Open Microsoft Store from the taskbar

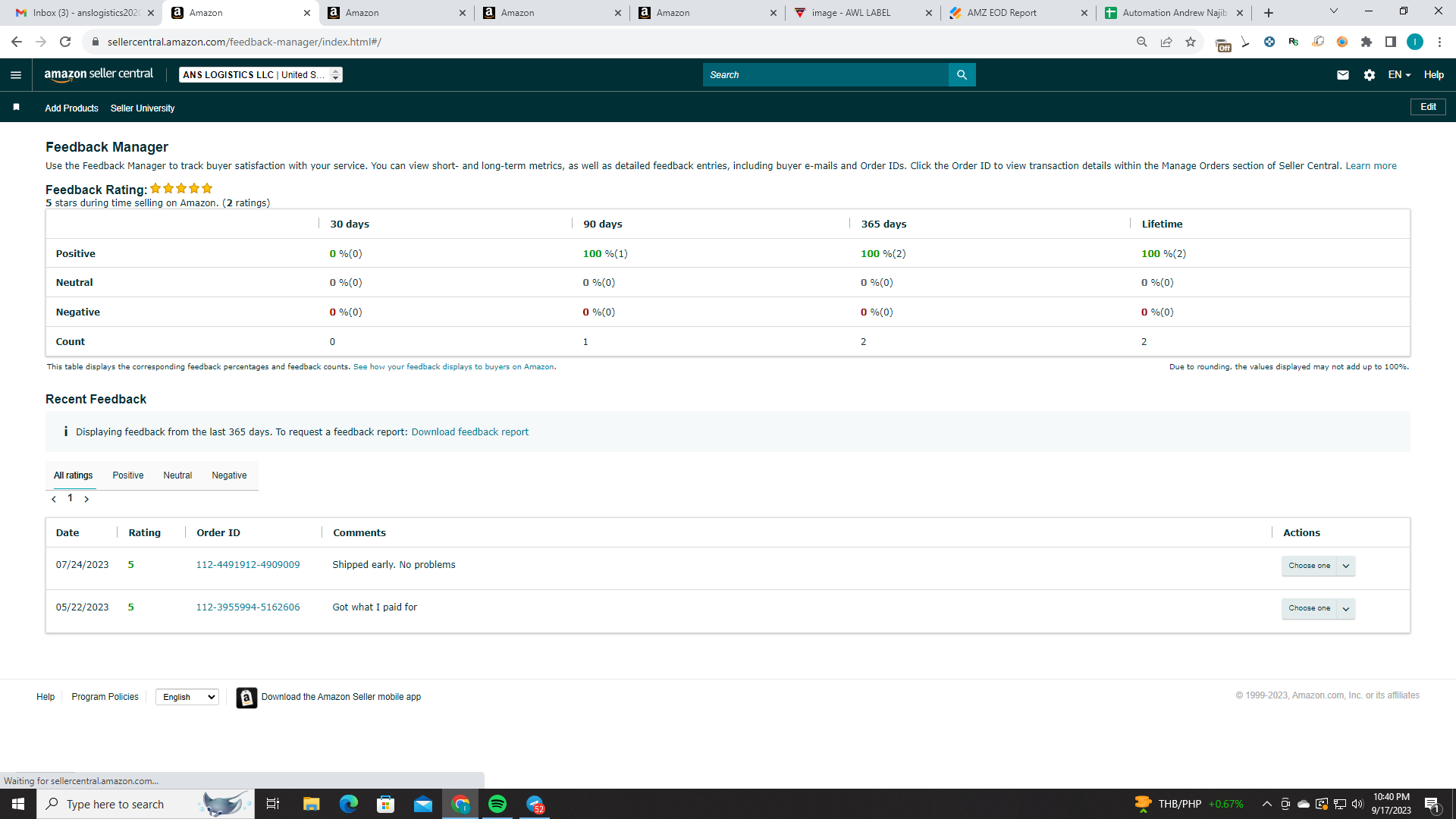[386, 804]
